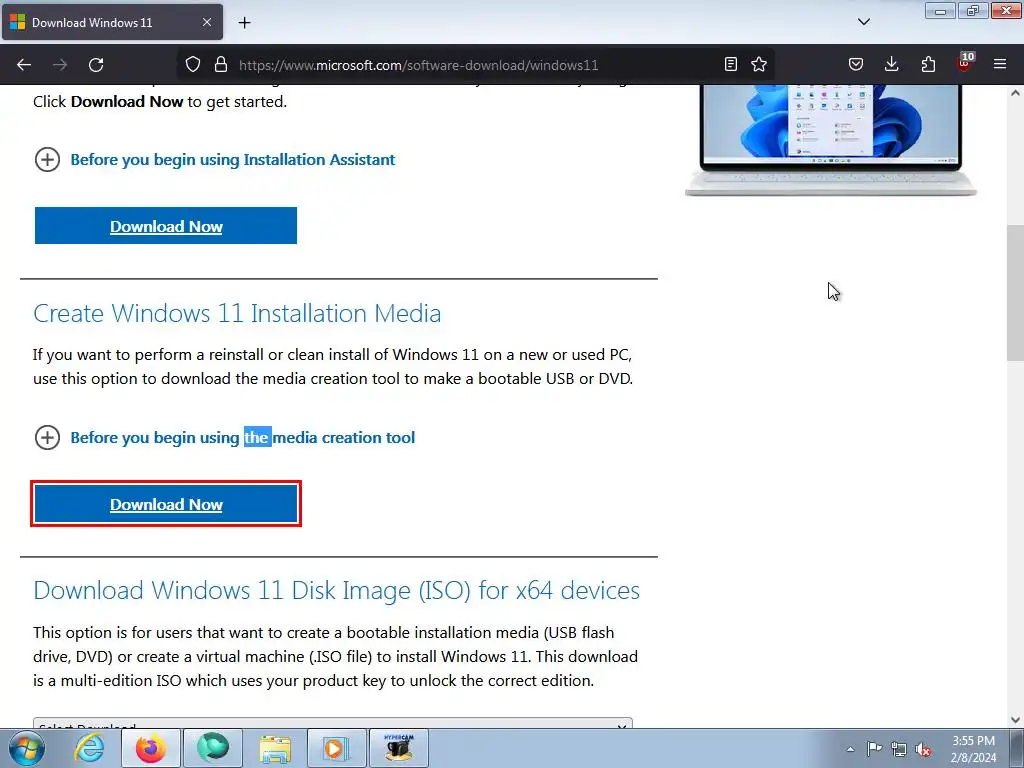
Task: Click the forward navigation arrow
Action: 60,65
